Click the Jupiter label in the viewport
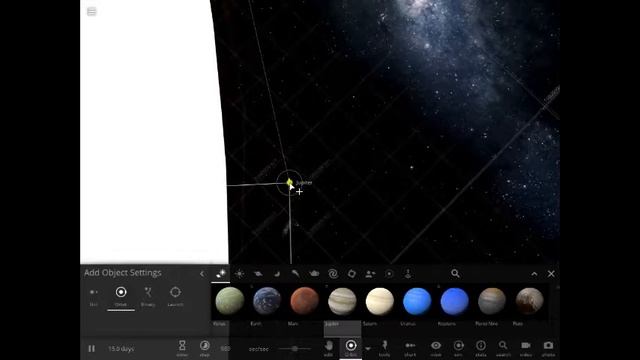This screenshot has height=360, width=640. (x=304, y=182)
